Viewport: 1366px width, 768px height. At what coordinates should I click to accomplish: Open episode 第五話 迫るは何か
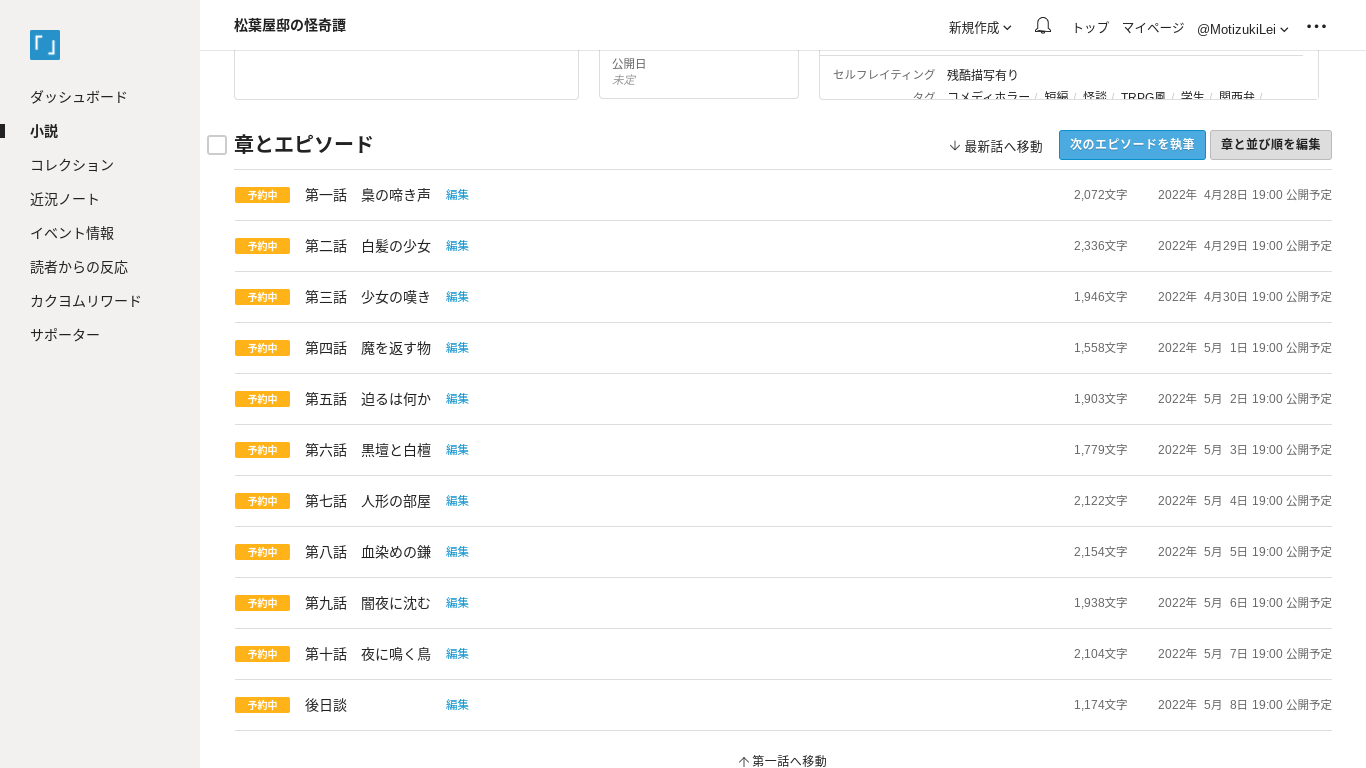367,399
